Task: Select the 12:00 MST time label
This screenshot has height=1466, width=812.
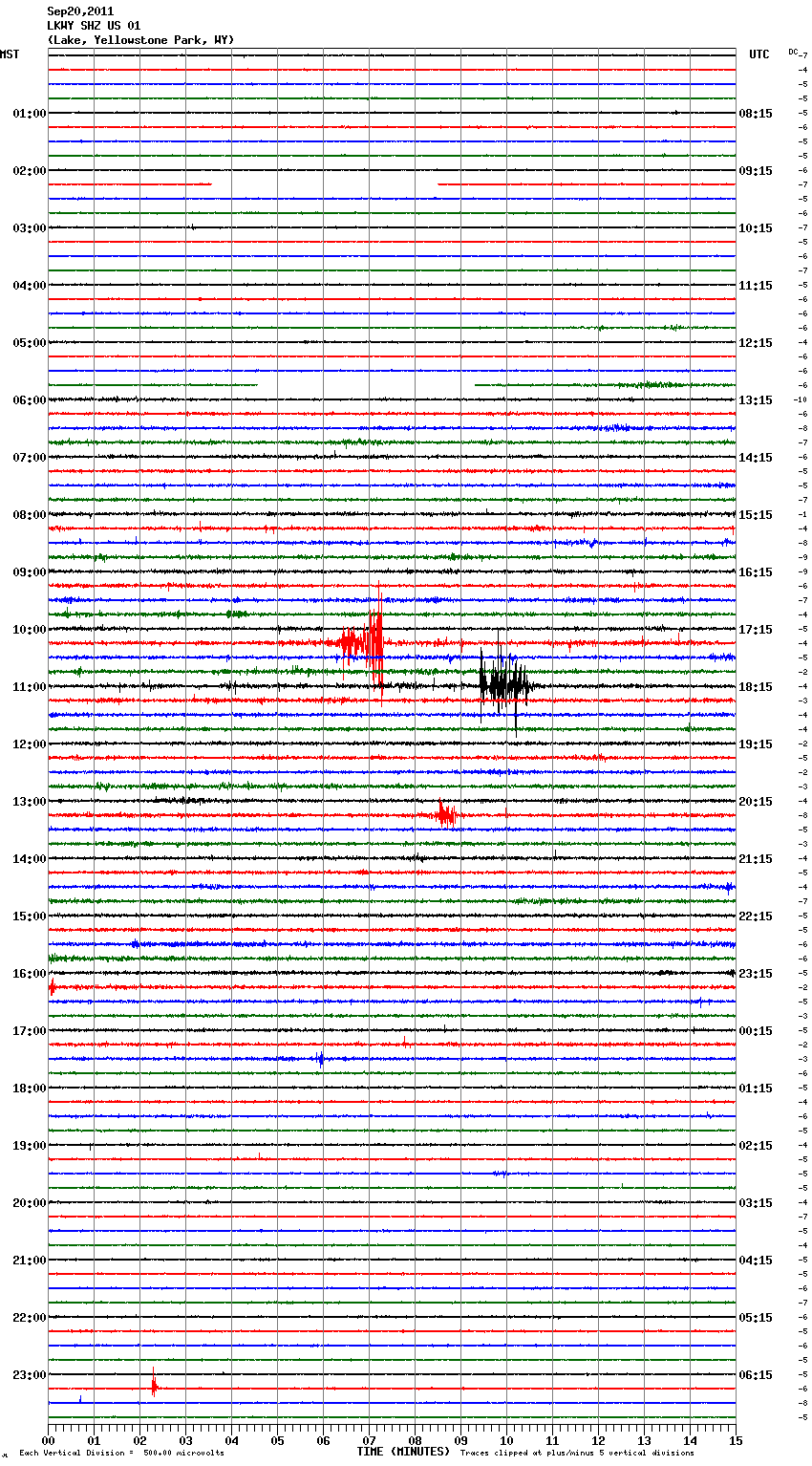Action: pyautogui.click(x=30, y=744)
